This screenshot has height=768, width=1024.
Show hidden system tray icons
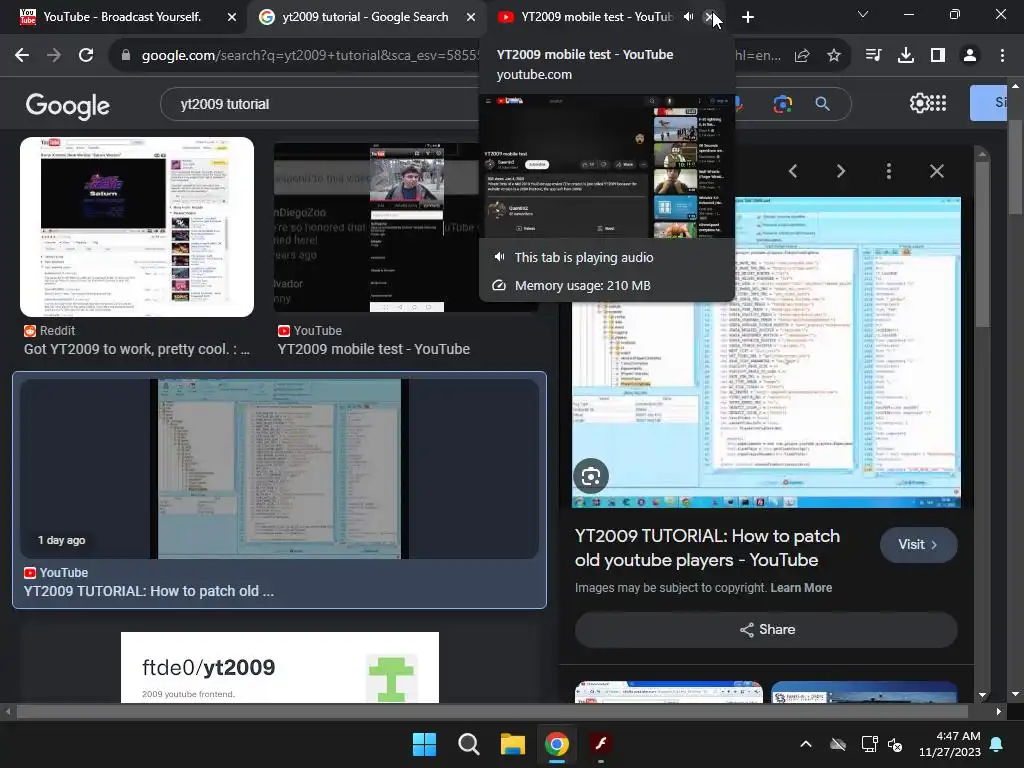tap(806, 744)
